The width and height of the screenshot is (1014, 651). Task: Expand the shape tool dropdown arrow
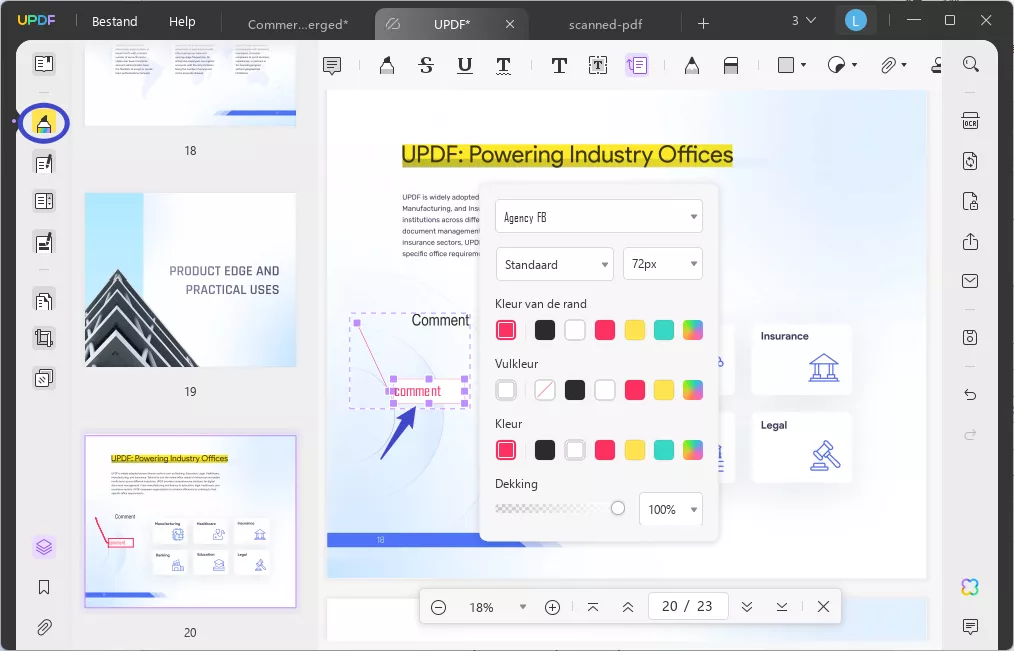[x=803, y=65]
